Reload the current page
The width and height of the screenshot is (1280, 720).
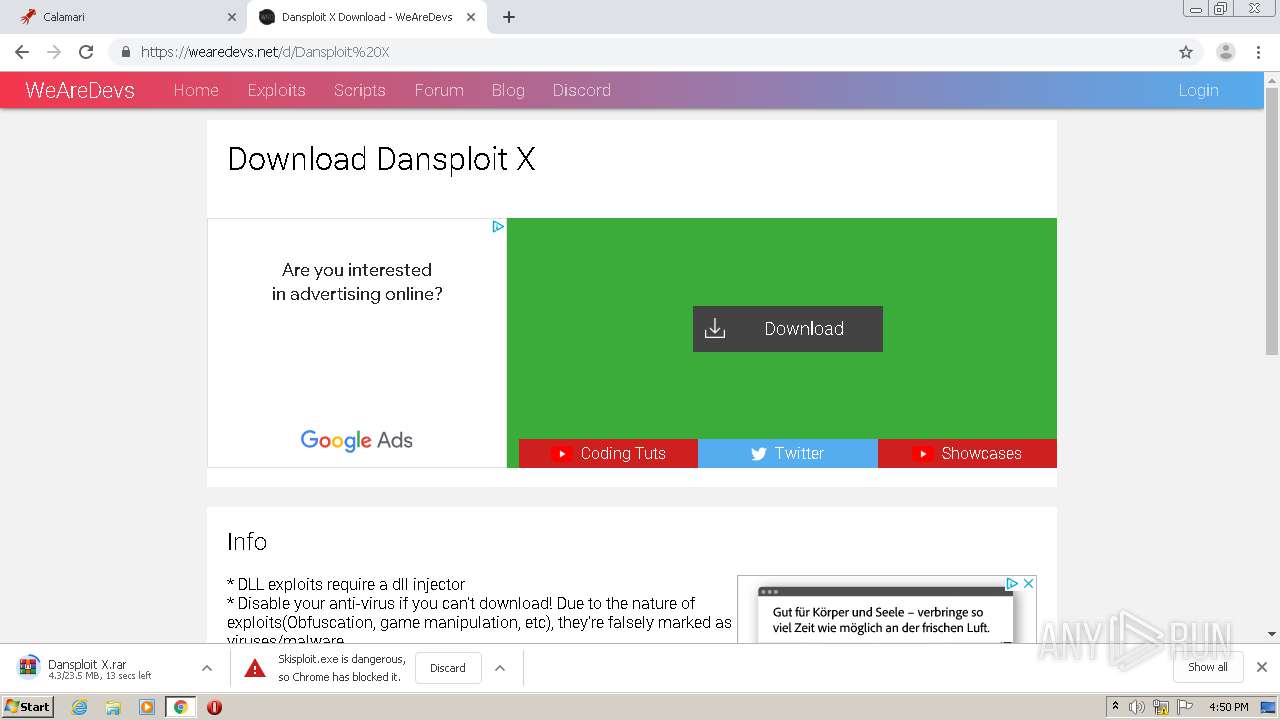coord(86,52)
